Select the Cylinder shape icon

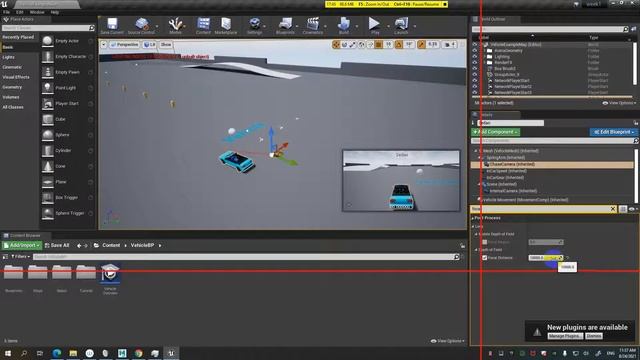48,150
